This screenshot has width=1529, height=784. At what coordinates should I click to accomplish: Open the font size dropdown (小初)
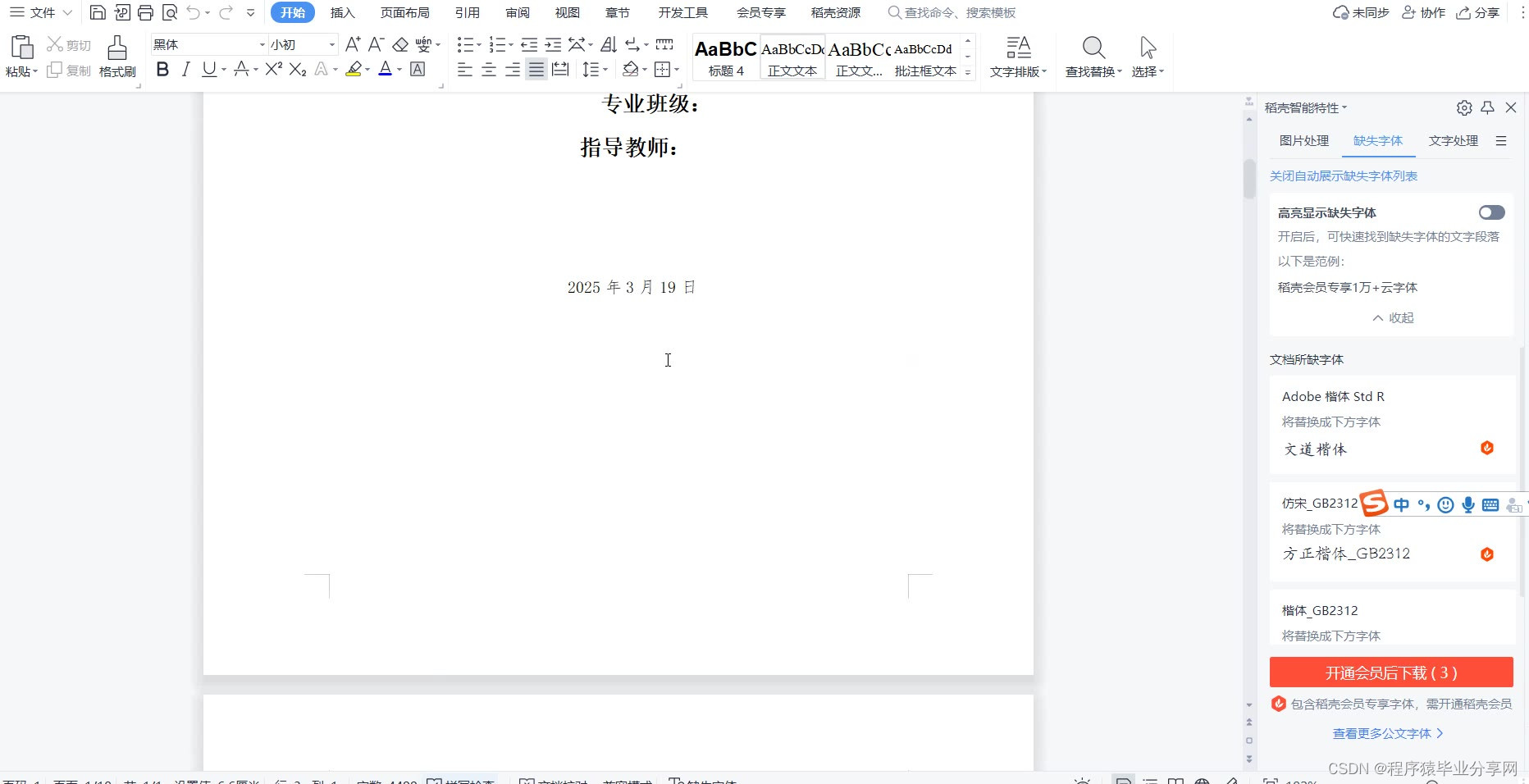(332, 44)
